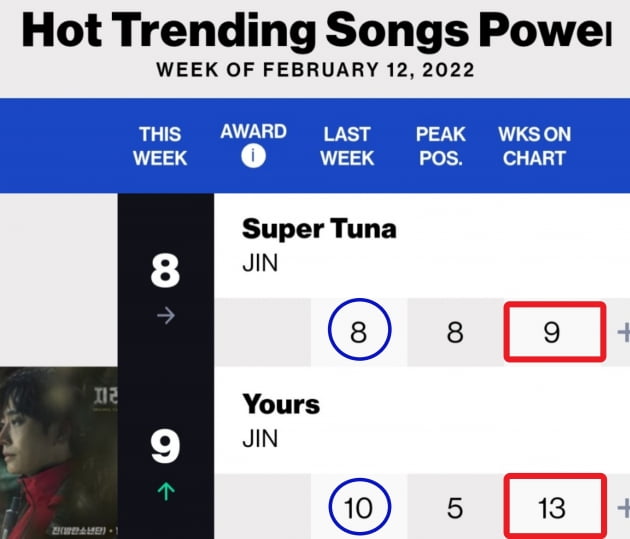Image resolution: width=630 pixels, height=539 pixels.
Task: Click artist name JIN under Yours
Action: [x=260, y=439]
